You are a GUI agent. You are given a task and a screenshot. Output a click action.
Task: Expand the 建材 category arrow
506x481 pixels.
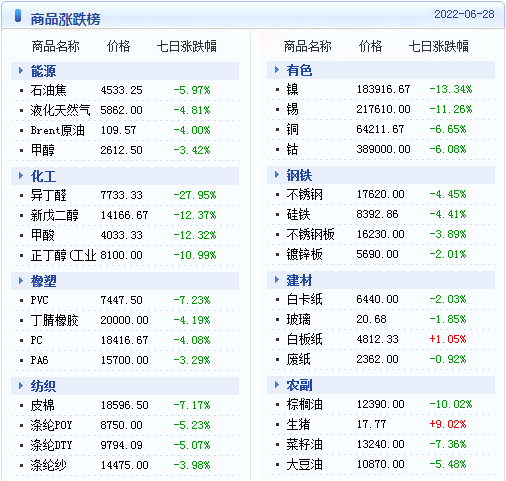click(277, 280)
